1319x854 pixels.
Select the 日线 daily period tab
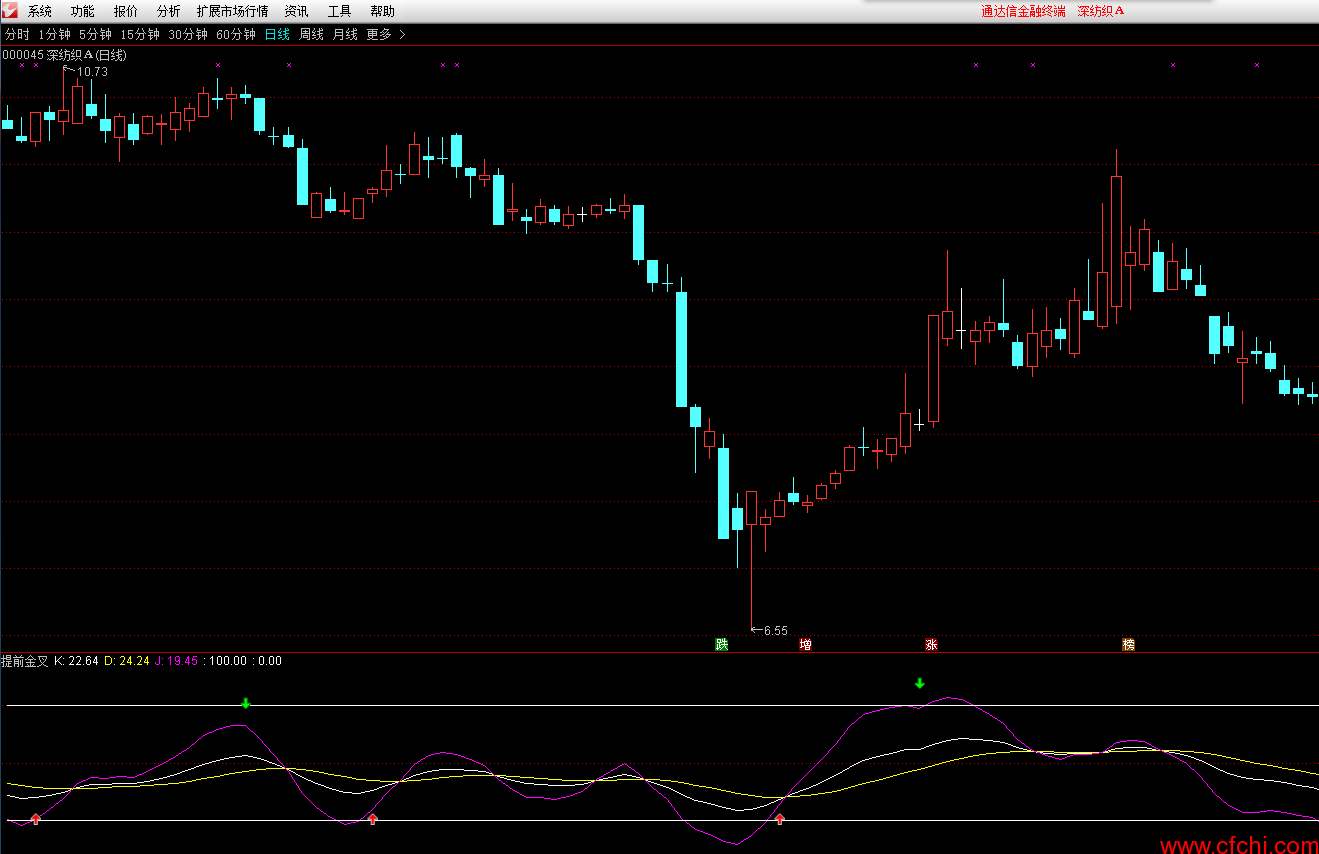click(277, 35)
